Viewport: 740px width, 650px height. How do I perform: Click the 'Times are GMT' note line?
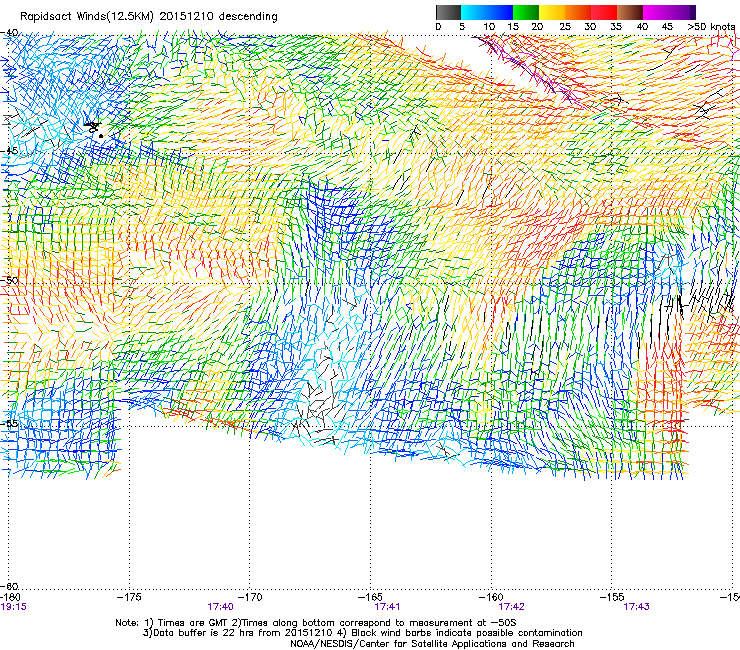coord(316,623)
